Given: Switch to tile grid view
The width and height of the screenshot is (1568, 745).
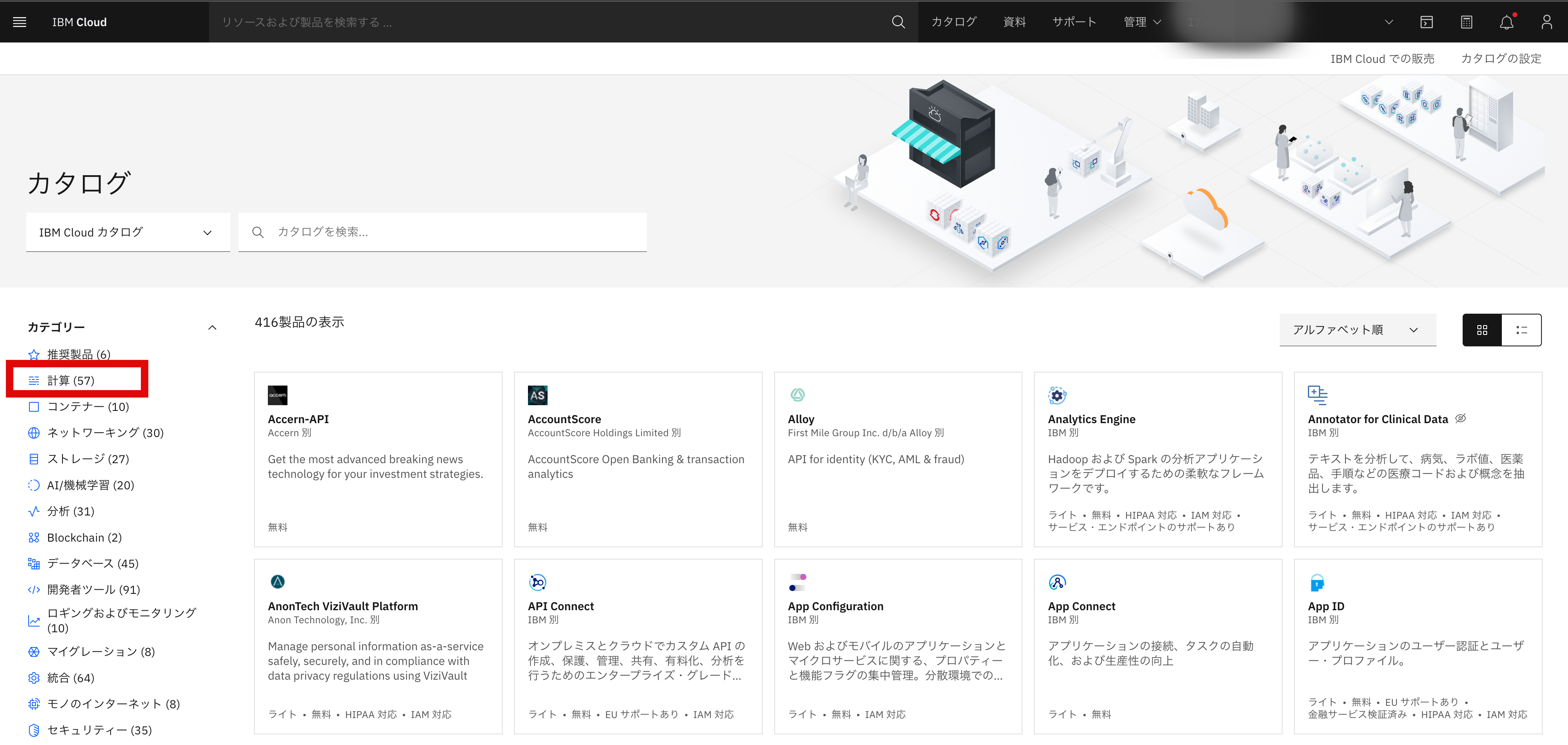Looking at the screenshot, I should (x=1481, y=330).
